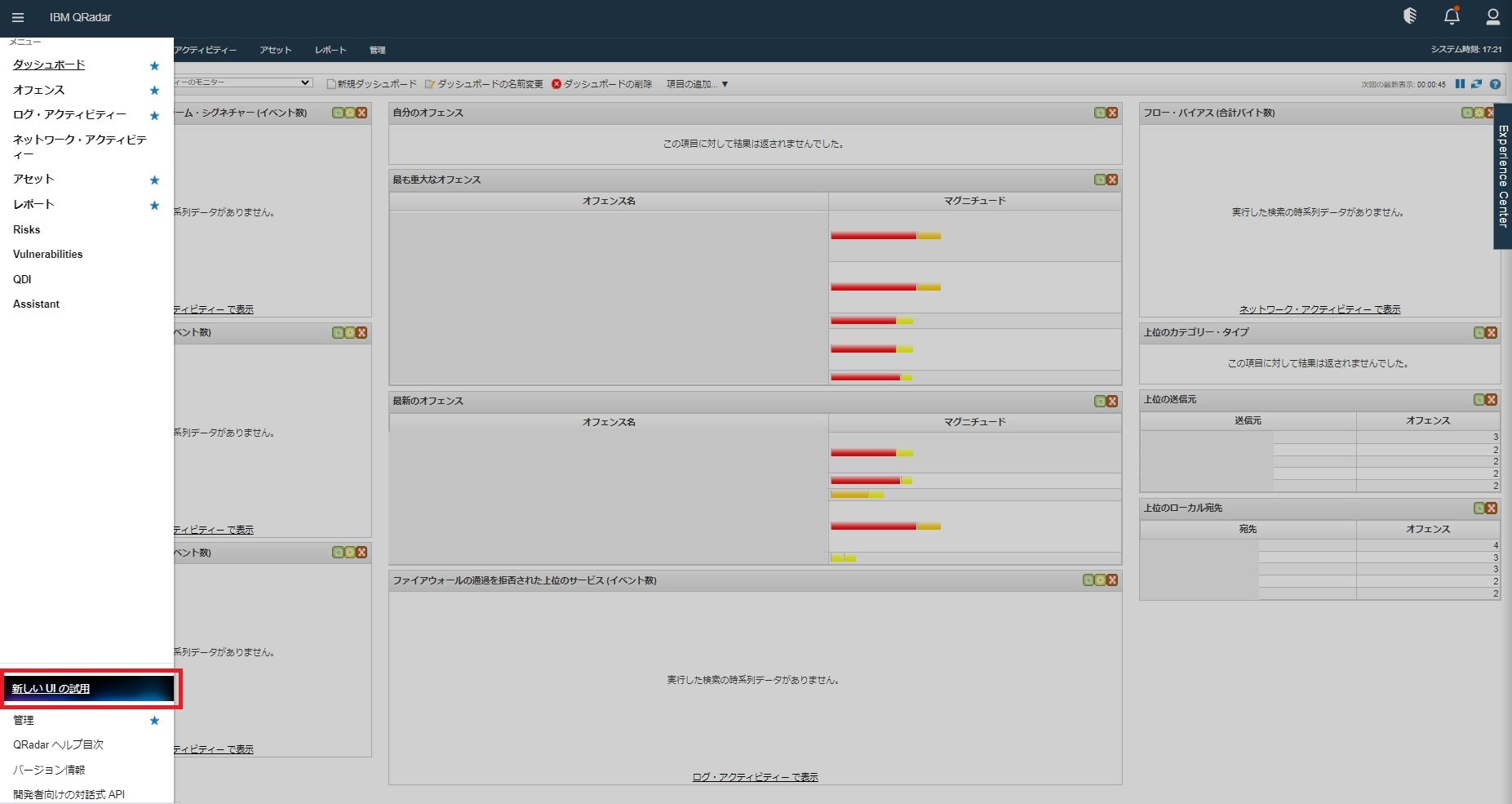Expand the 項目の追加 dropdown
Screen dimensions: 1512x804
tap(697, 84)
